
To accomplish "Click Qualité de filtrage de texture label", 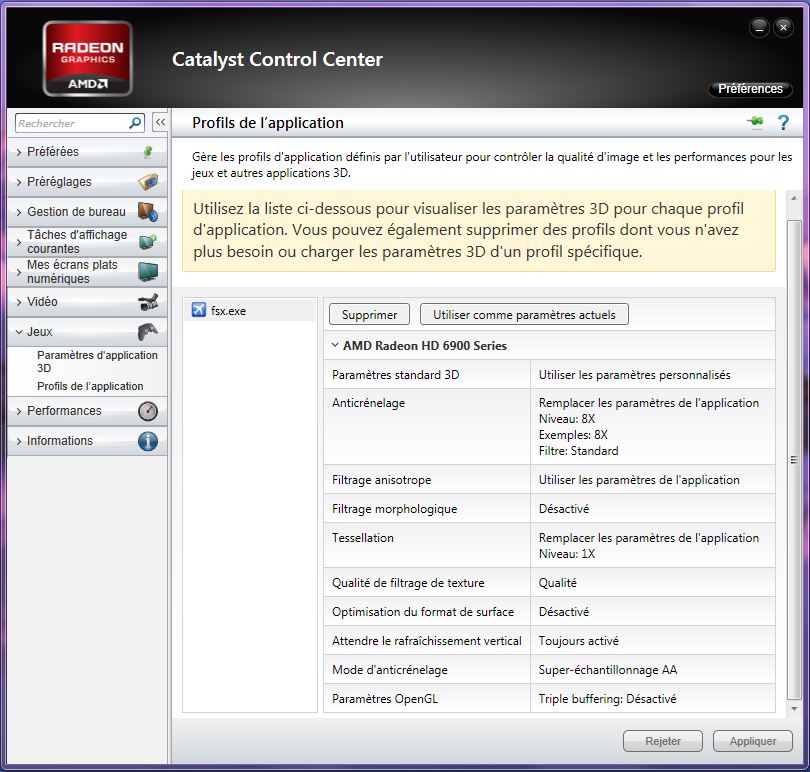I will (x=408, y=582).
